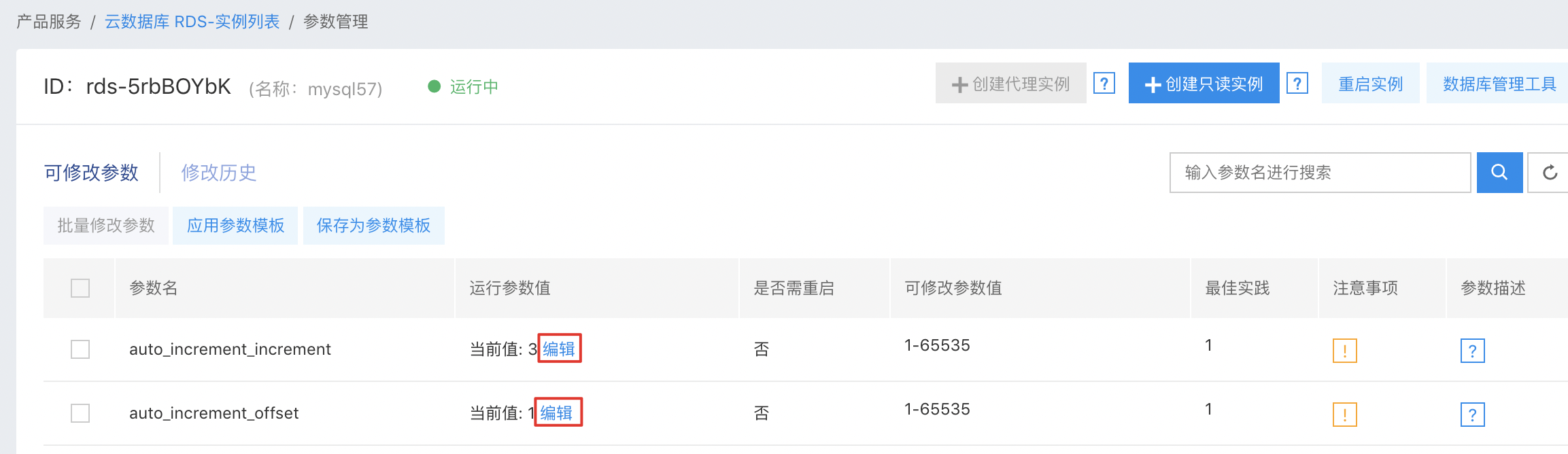Check the auto_increment_increment row checkbox

[x=80, y=349]
